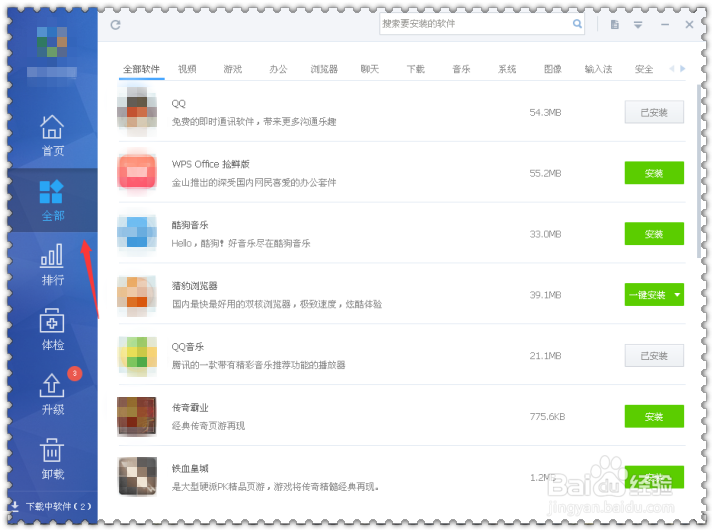Click the QQ title text
Image resolution: width=714 pixels, height=532 pixels.
tap(178, 103)
